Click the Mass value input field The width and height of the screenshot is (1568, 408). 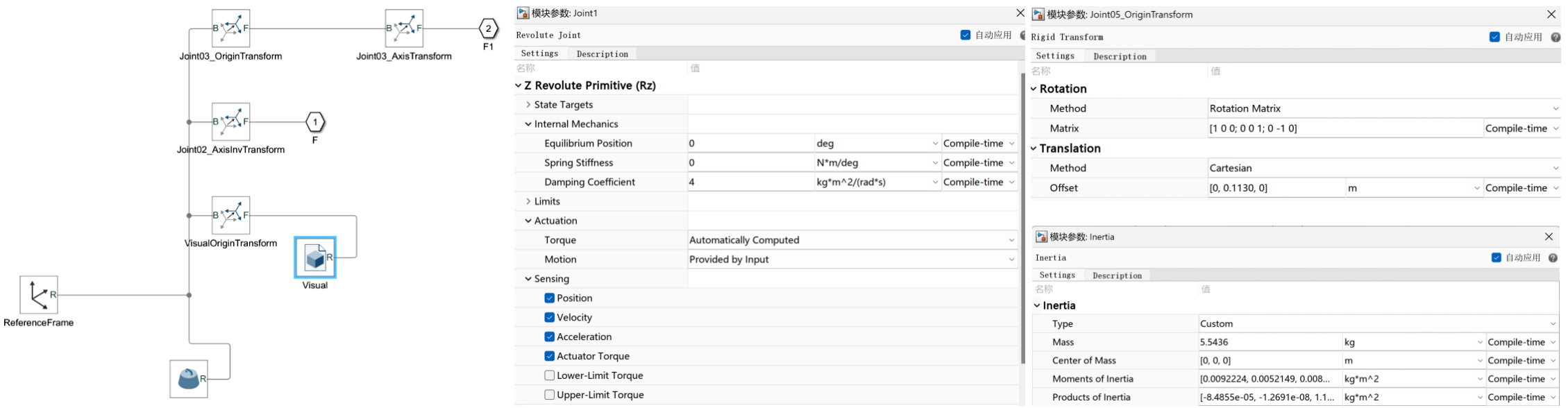pos(1269,342)
